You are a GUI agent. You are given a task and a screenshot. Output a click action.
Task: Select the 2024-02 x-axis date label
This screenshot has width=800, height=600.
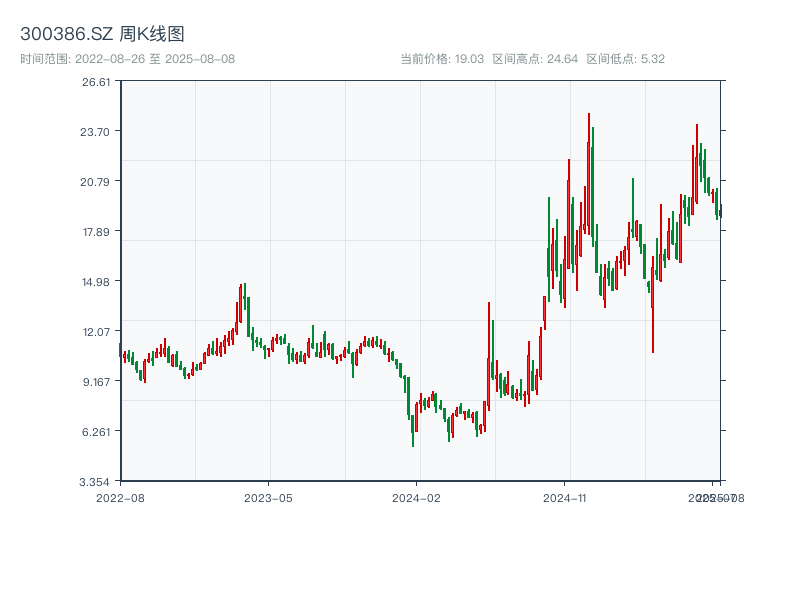[x=417, y=497]
